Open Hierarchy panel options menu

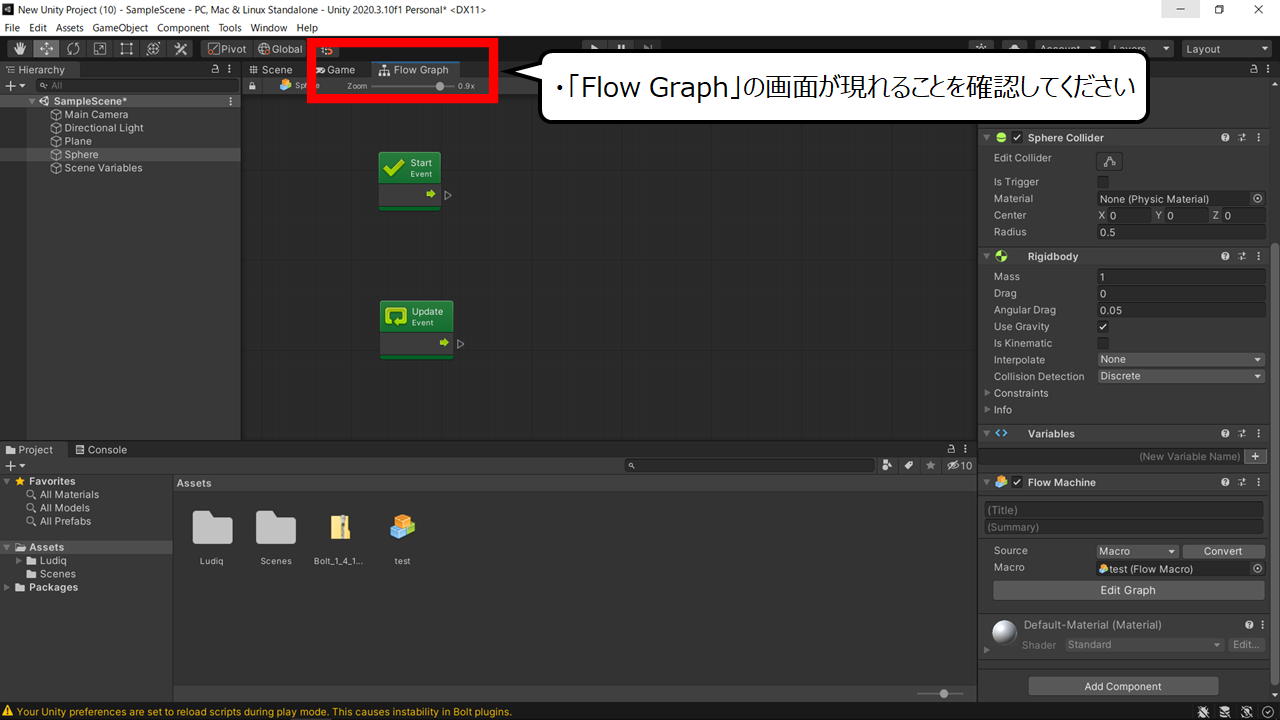(x=231, y=70)
